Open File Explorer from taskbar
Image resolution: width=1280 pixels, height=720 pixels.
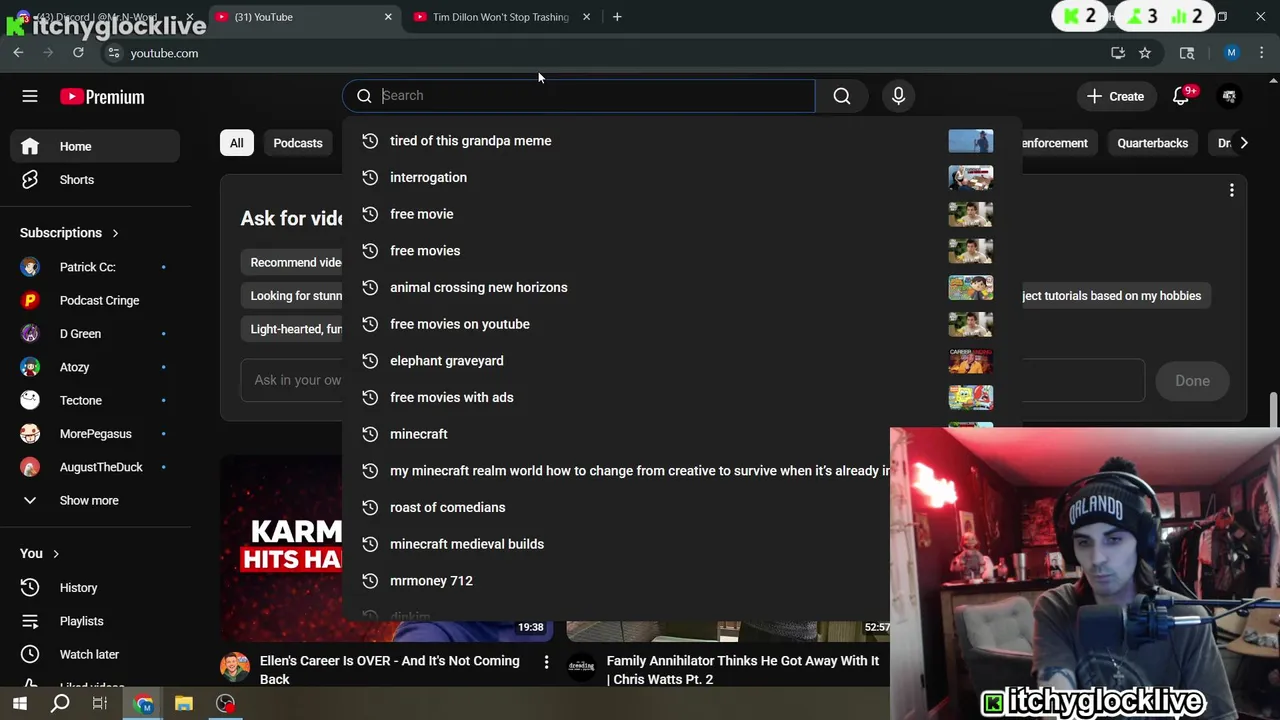pyautogui.click(x=184, y=704)
